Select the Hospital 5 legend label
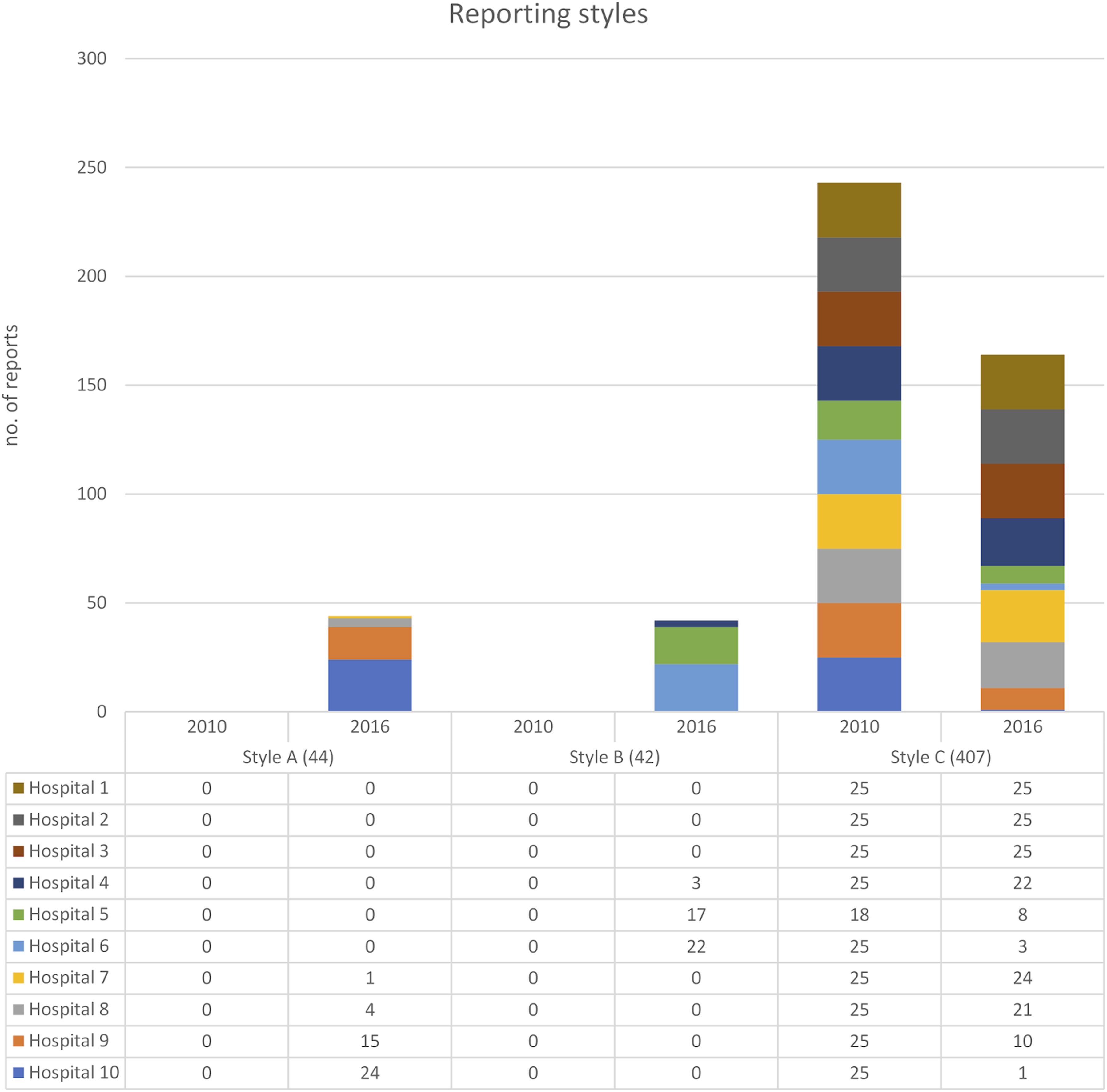The height and width of the screenshot is (1092, 1107). coord(69,914)
